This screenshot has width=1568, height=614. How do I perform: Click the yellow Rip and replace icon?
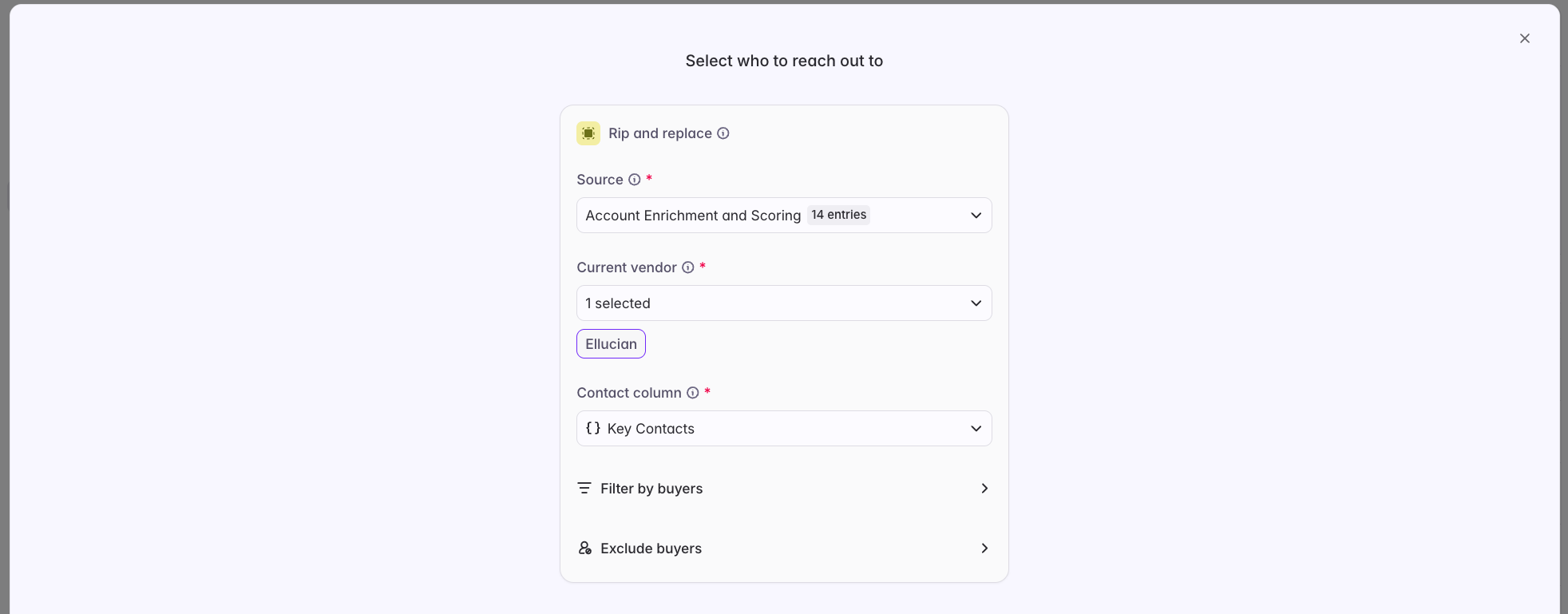coord(588,133)
